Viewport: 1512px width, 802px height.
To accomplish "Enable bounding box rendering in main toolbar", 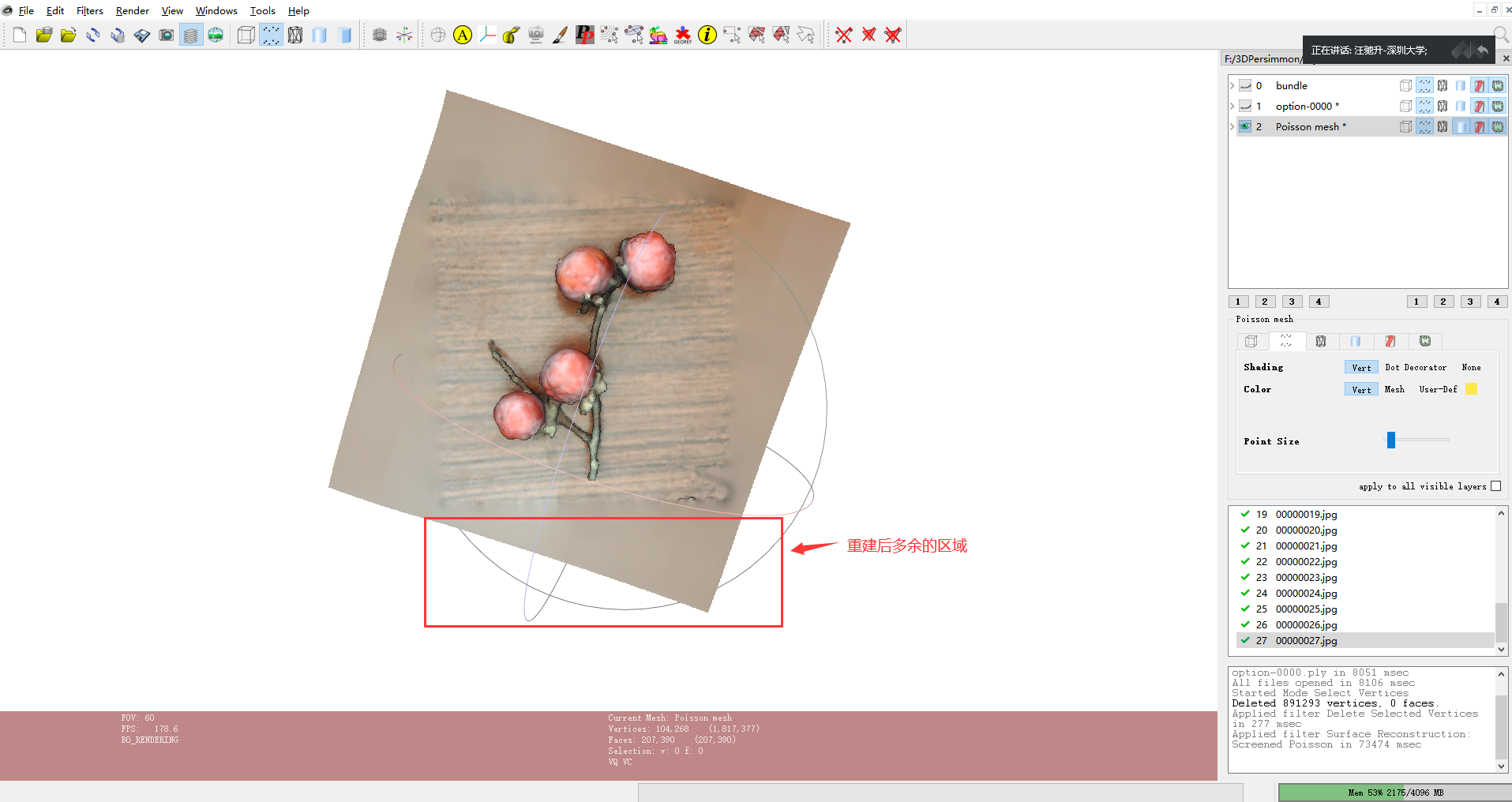I will pos(246,35).
